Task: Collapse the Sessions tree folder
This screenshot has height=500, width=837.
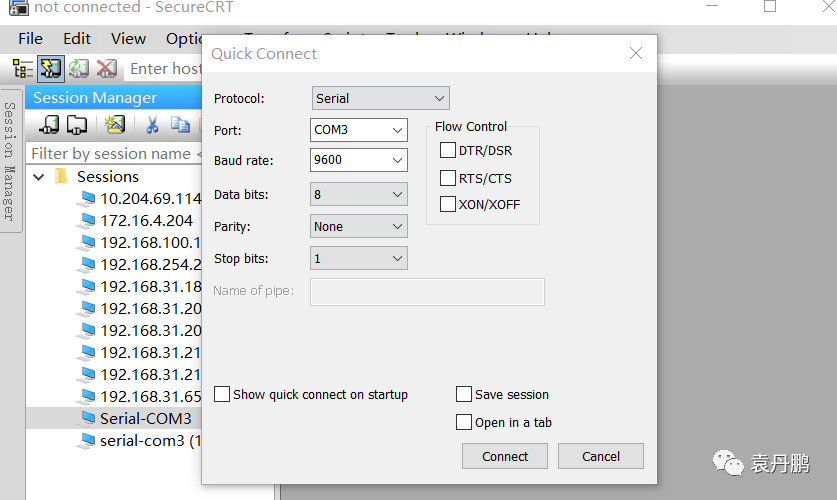Action: pos(38,177)
